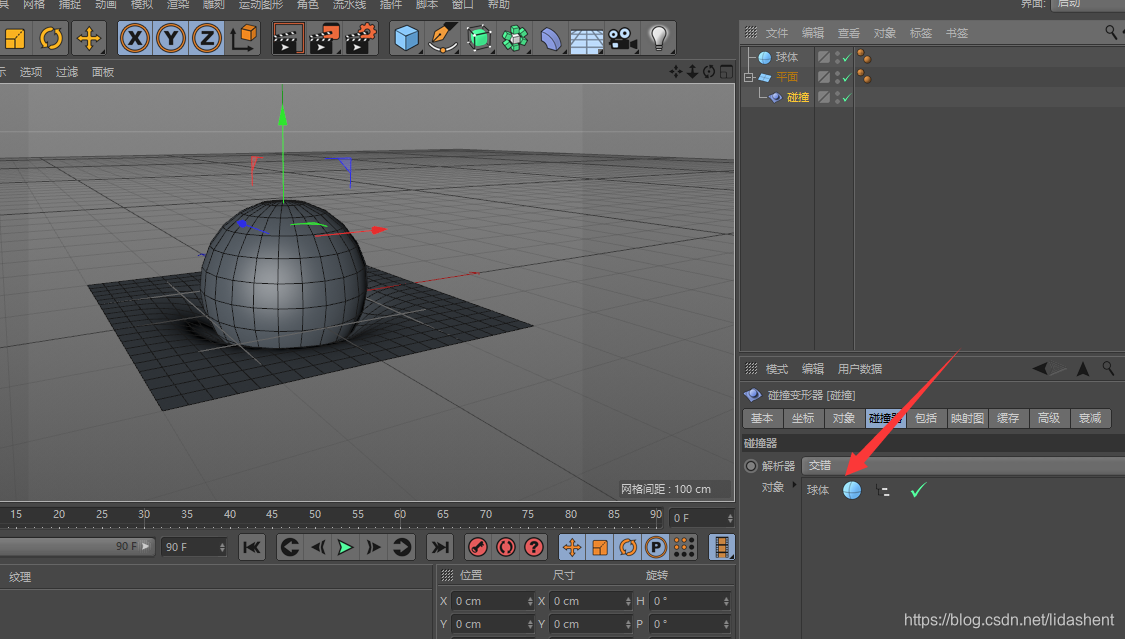
Task: Toggle the X axis lock
Action: [x=135, y=39]
